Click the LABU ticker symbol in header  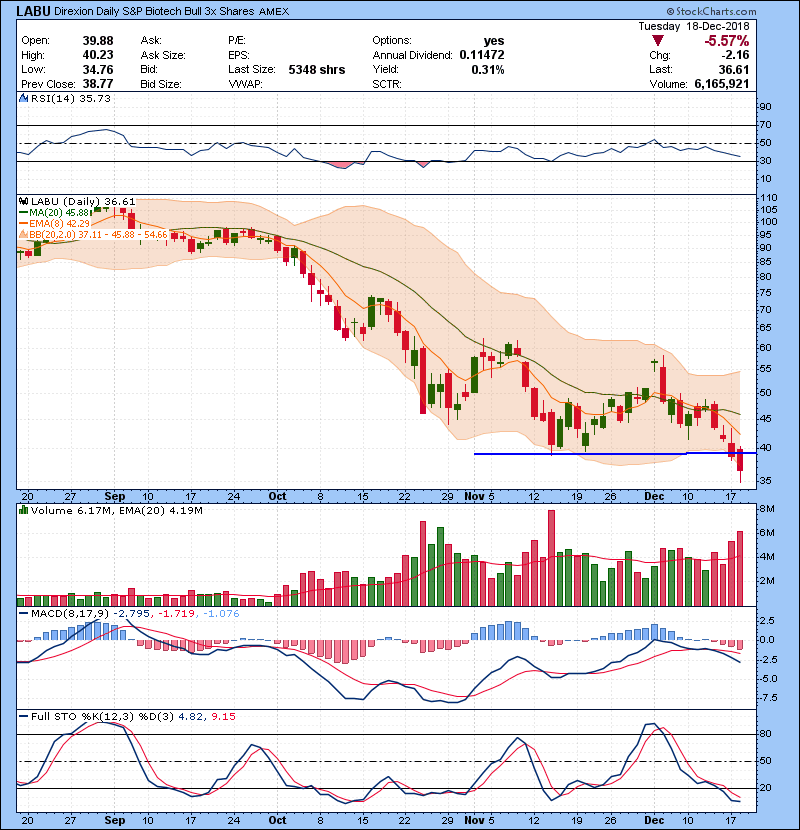tap(33, 11)
